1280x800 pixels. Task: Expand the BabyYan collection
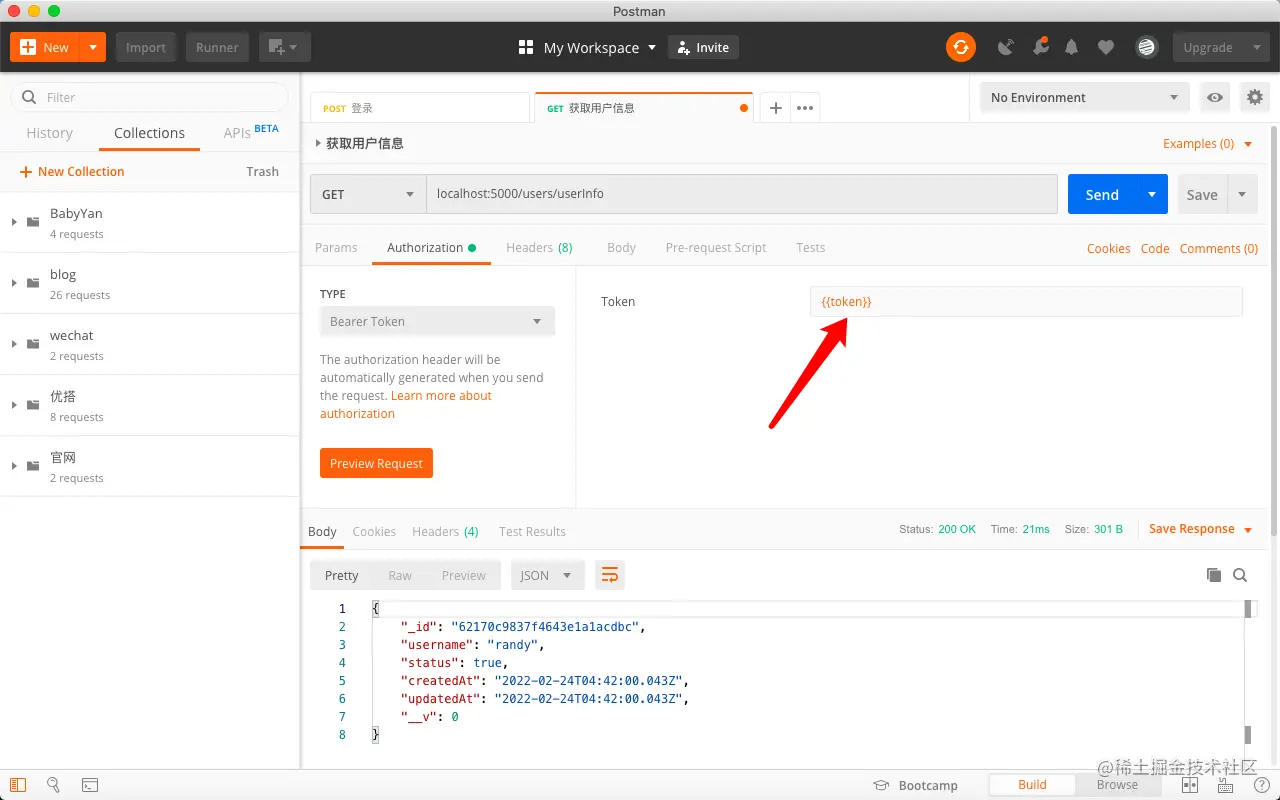[x=14, y=222]
